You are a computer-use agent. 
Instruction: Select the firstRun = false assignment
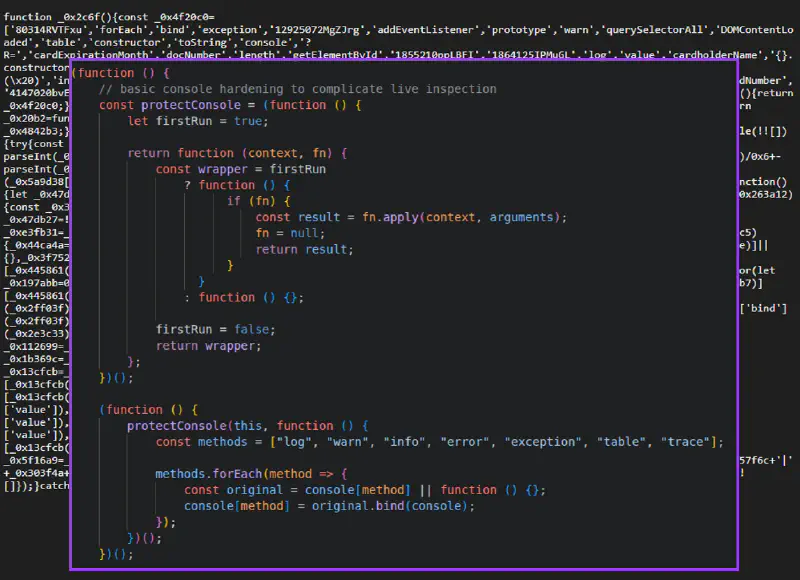click(x=215, y=329)
